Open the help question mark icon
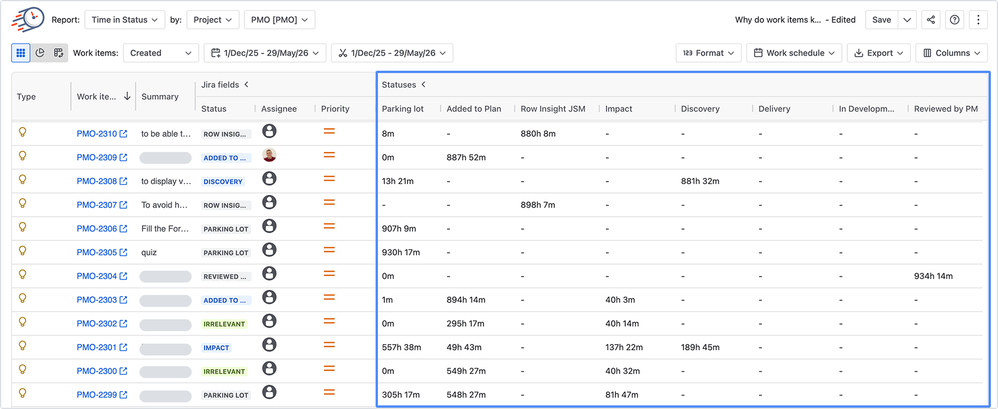This screenshot has height=409, width=998. (954, 20)
